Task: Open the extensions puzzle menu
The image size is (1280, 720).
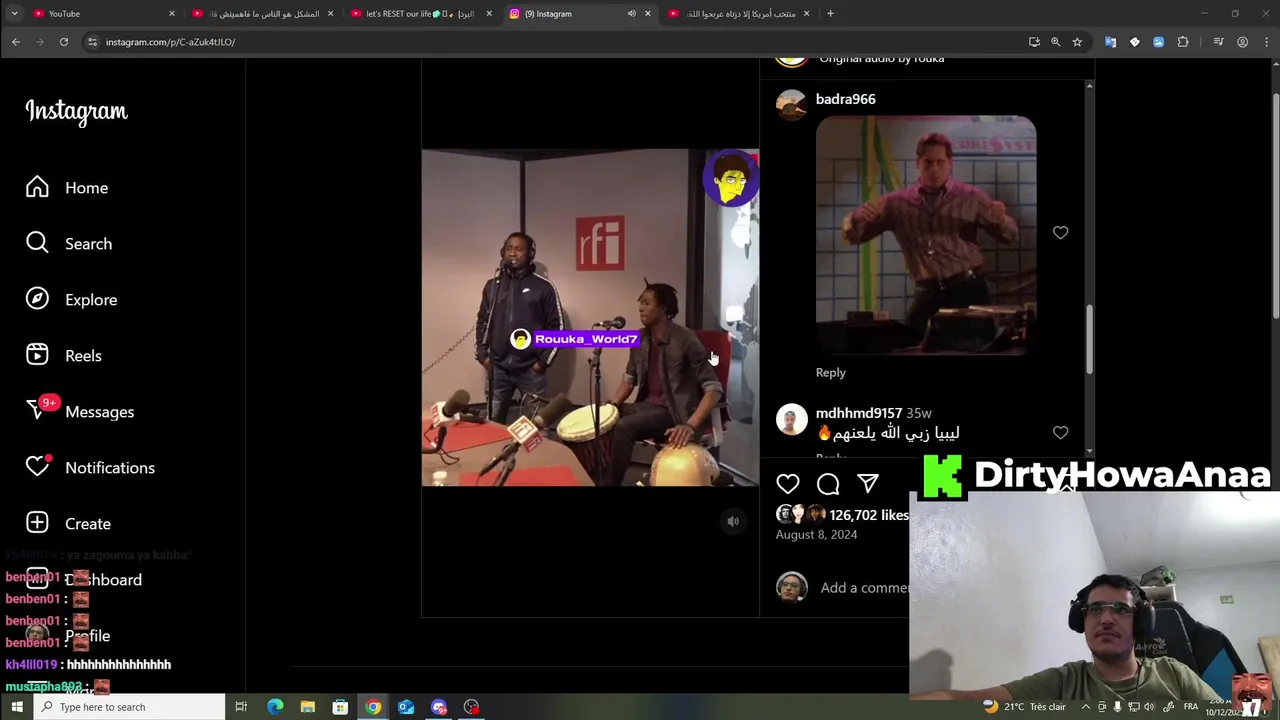Action: (1183, 42)
